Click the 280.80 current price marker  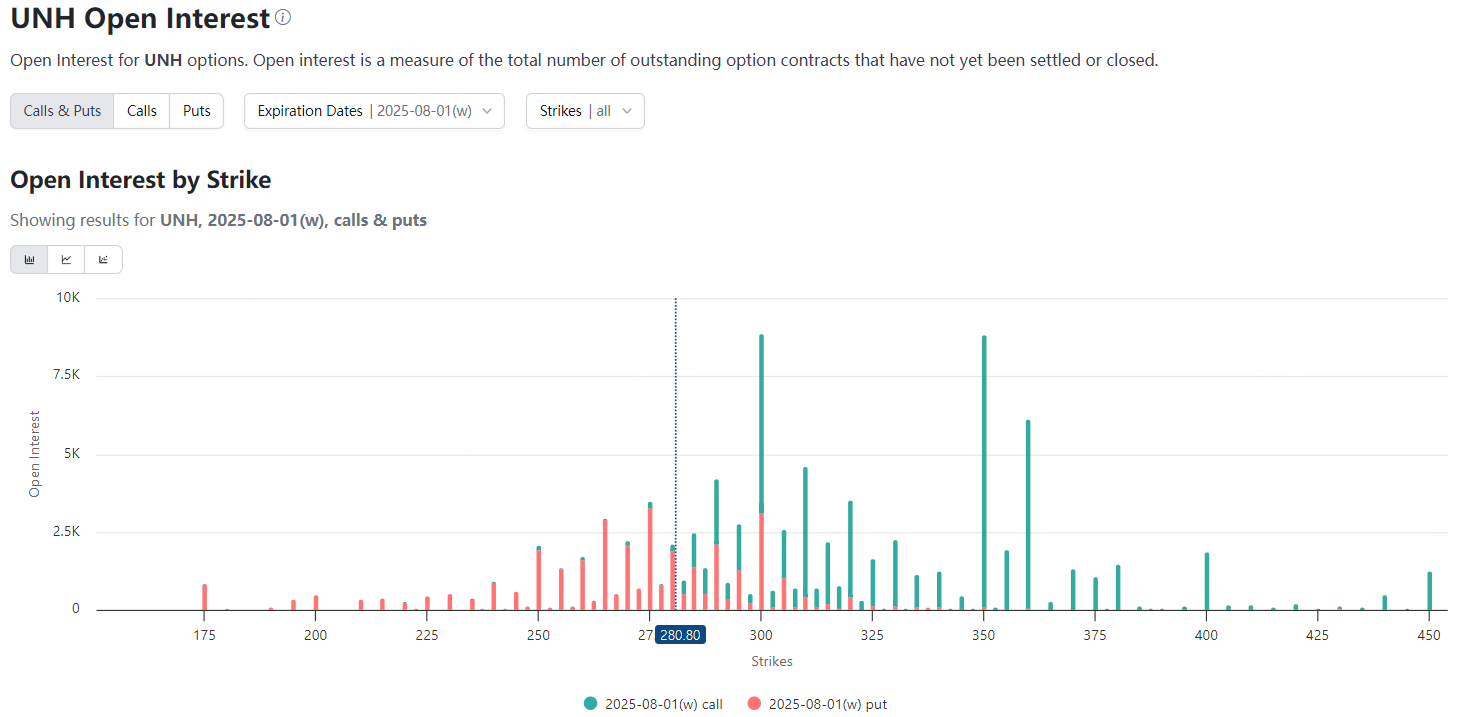[x=680, y=634]
